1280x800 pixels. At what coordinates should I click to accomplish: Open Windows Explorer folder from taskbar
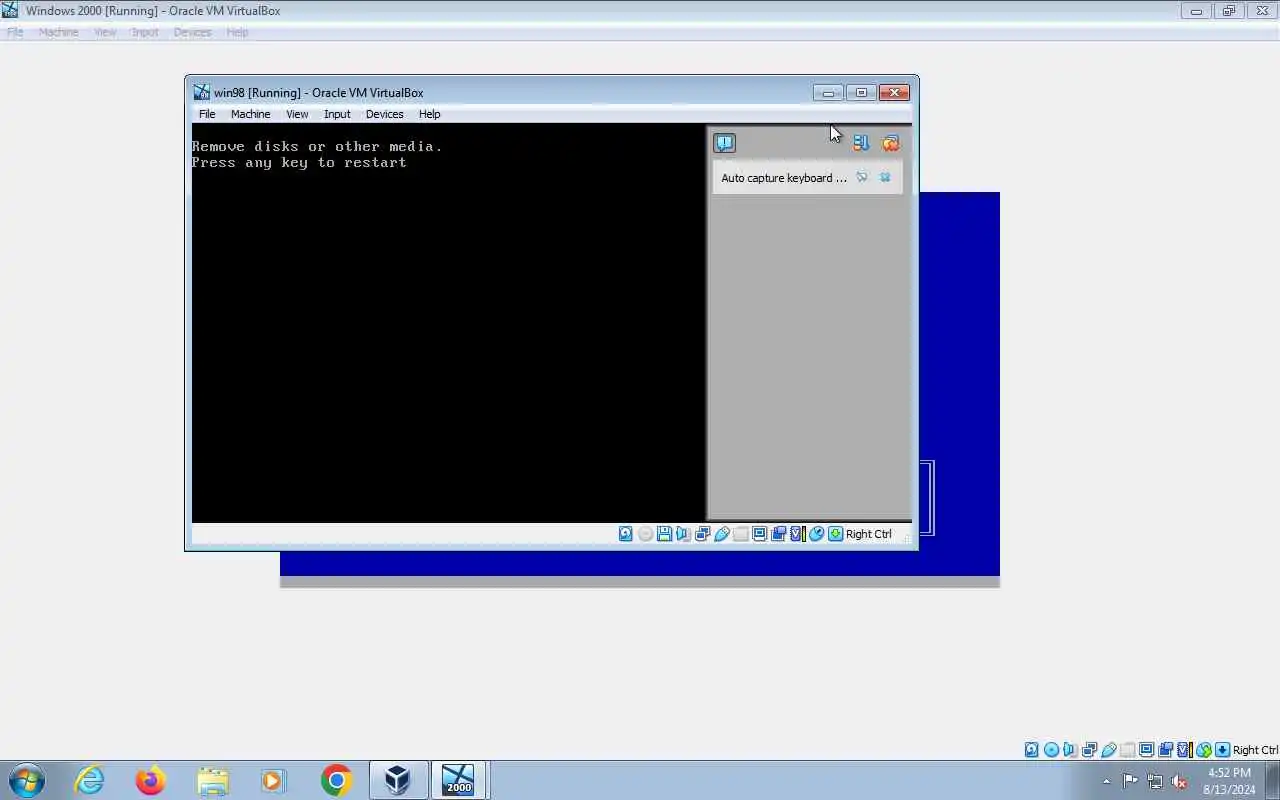(213, 780)
